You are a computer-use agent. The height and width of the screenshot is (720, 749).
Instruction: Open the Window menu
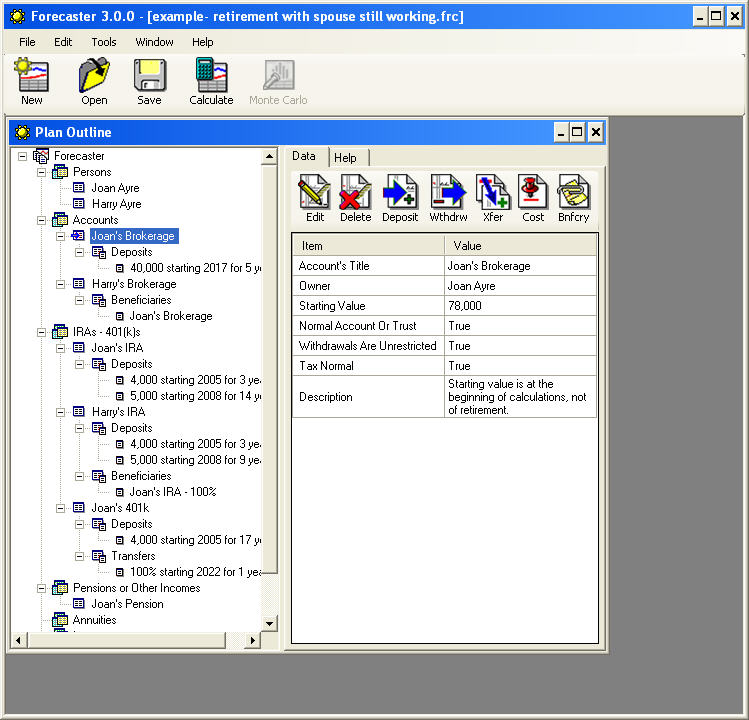pos(154,42)
